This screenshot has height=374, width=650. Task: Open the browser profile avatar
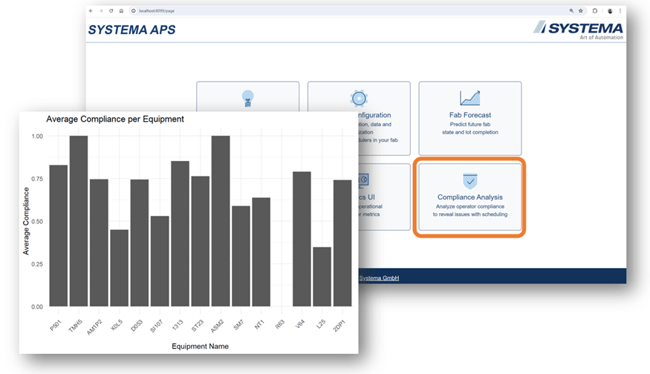[610, 11]
